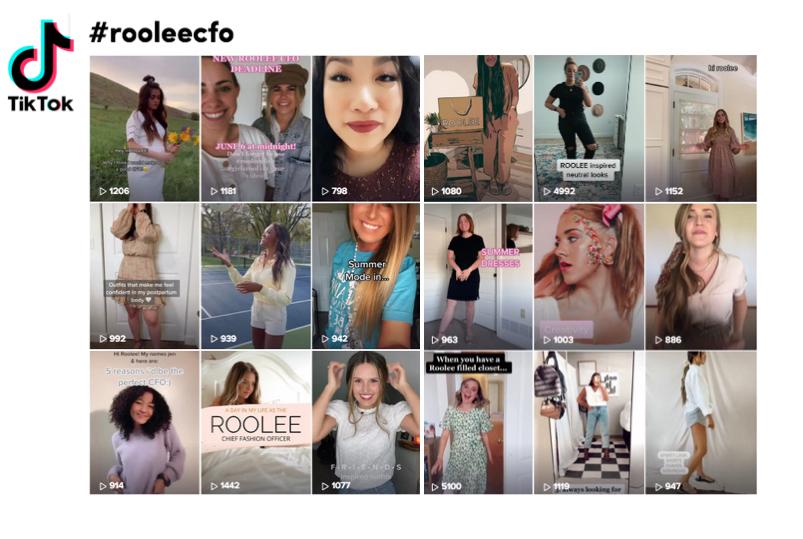The height and width of the screenshot is (539, 803).
Task: Open the 'hi roolee' video thumbnail
Action: [x=701, y=128]
